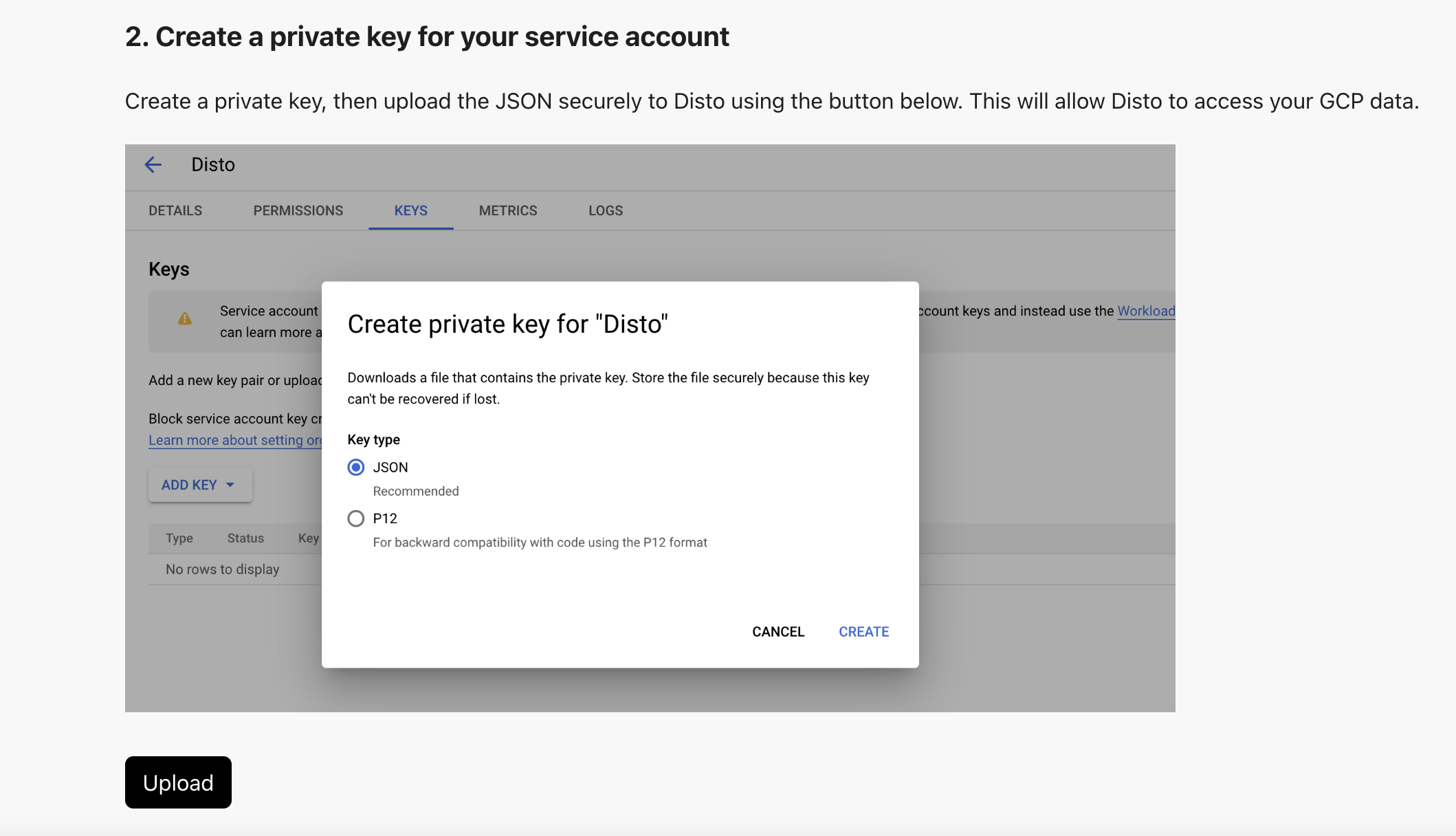
Task: Click the back arrow next to Disto
Action: click(153, 164)
